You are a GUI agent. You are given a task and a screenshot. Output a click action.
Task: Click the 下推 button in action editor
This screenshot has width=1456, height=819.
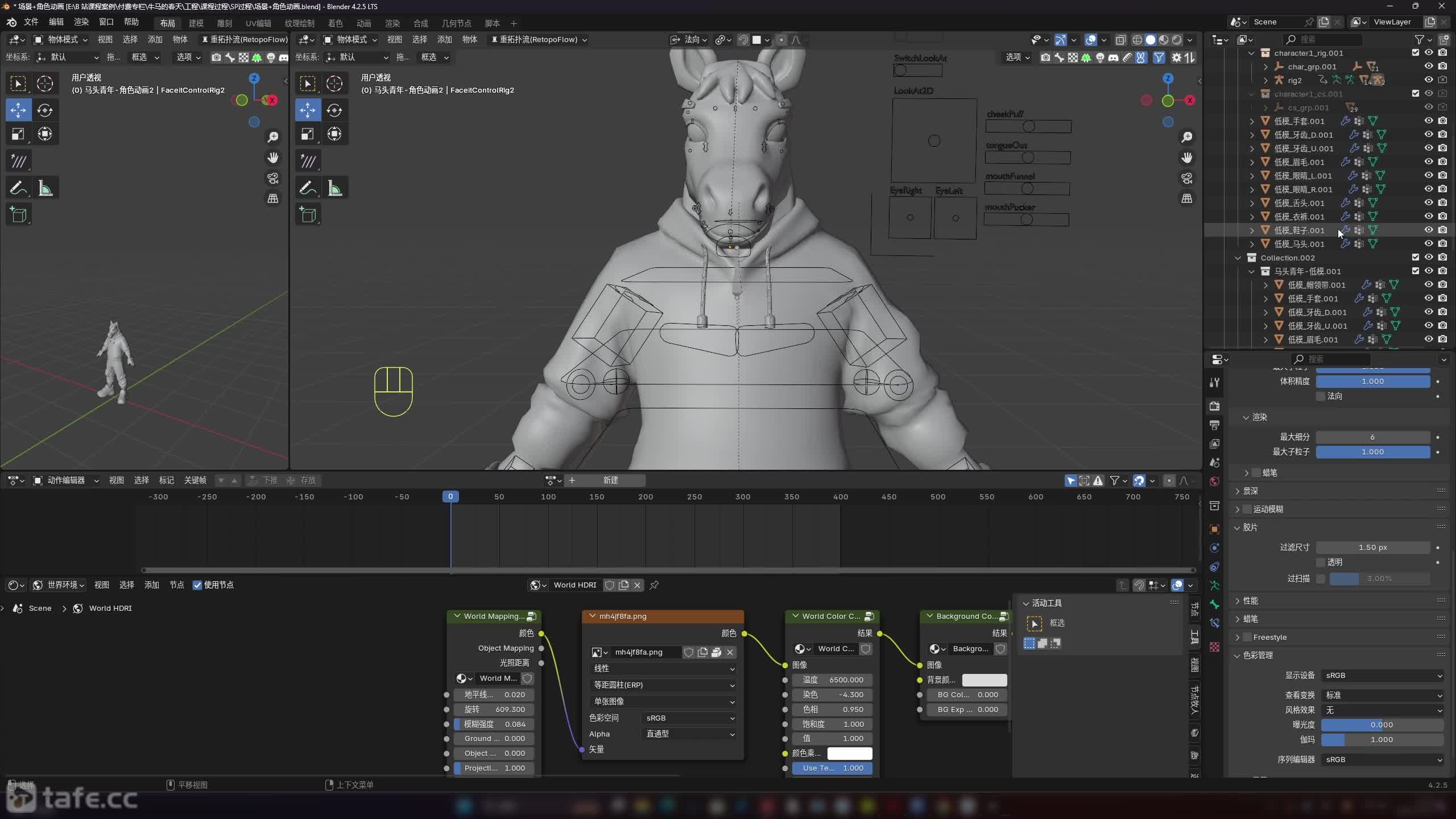point(264,481)
